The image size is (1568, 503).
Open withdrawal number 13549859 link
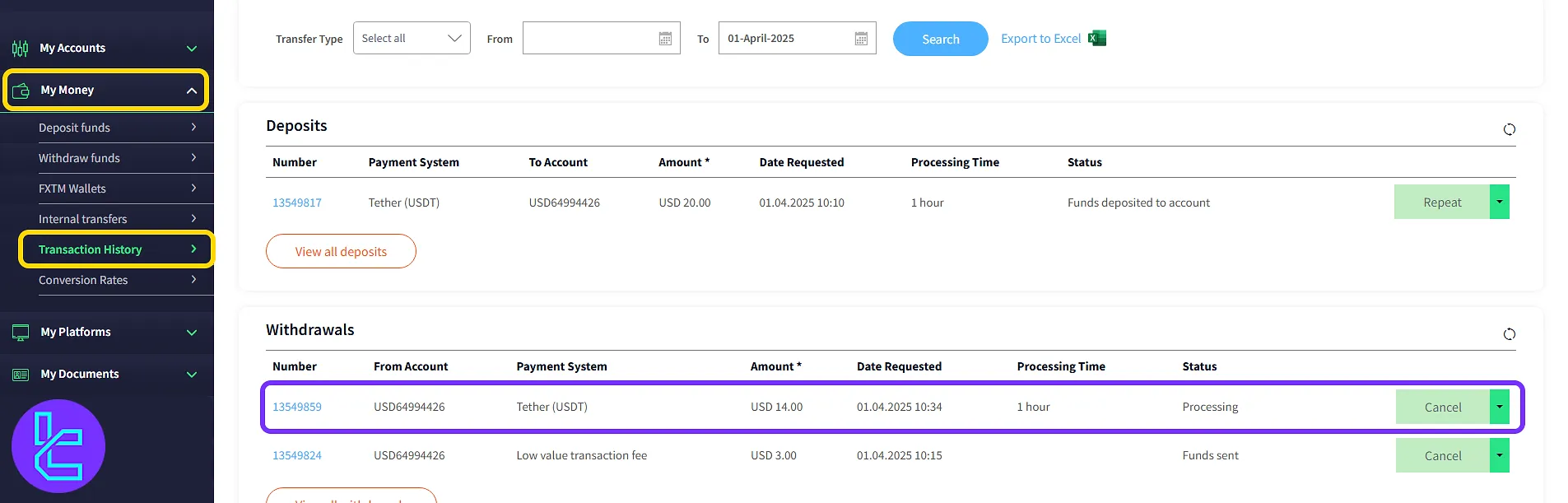[297, 407]
